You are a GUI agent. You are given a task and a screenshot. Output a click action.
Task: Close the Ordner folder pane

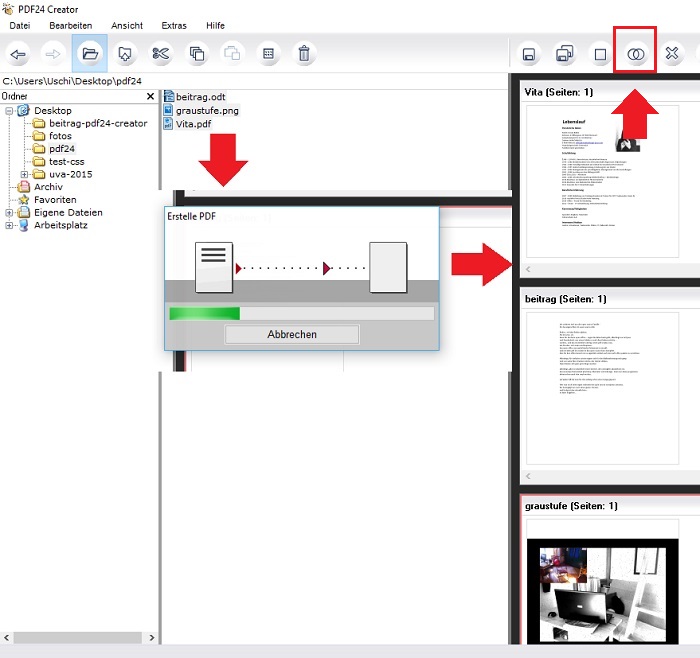click(150, 96)
